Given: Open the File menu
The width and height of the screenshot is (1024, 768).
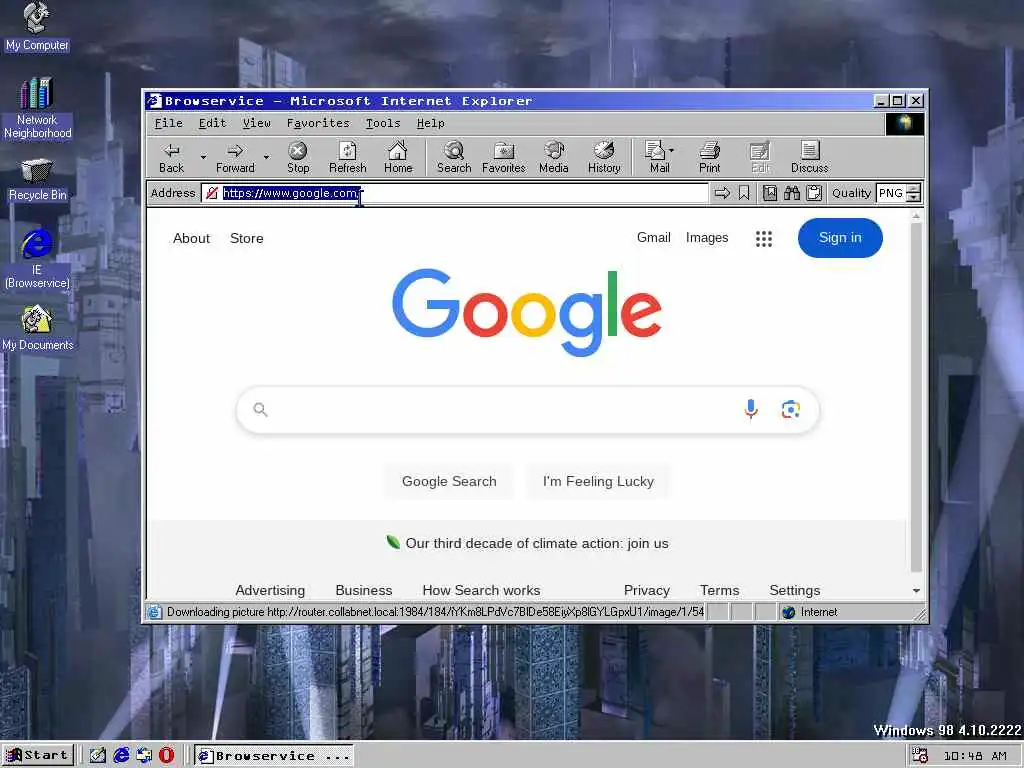Looking at the screenshot, I should click(x=168, y=123).
